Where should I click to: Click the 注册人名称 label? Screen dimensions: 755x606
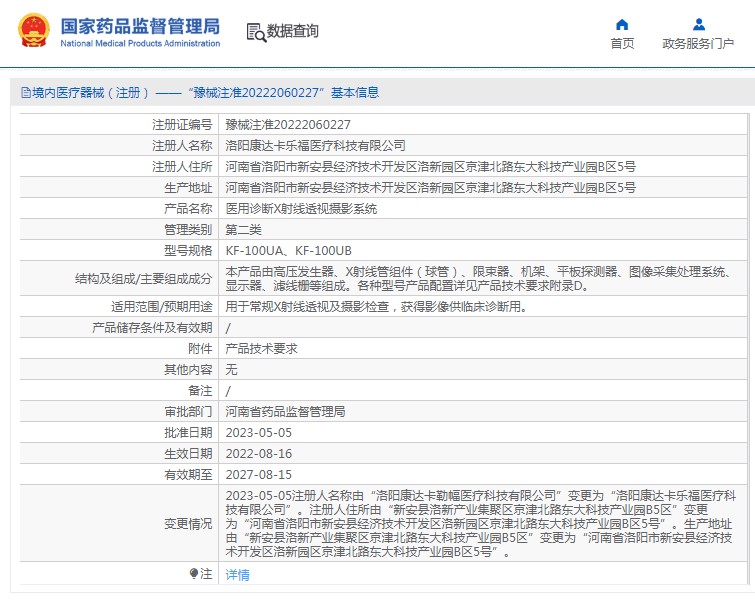pos(182,145)
